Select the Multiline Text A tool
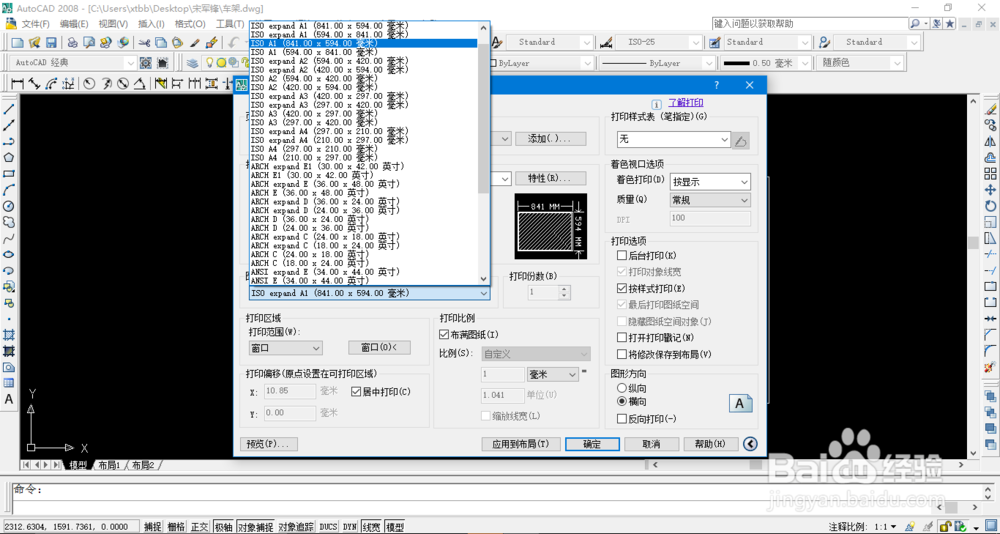The width and height of the screenshot is (1000, 534). click(9, 399)
